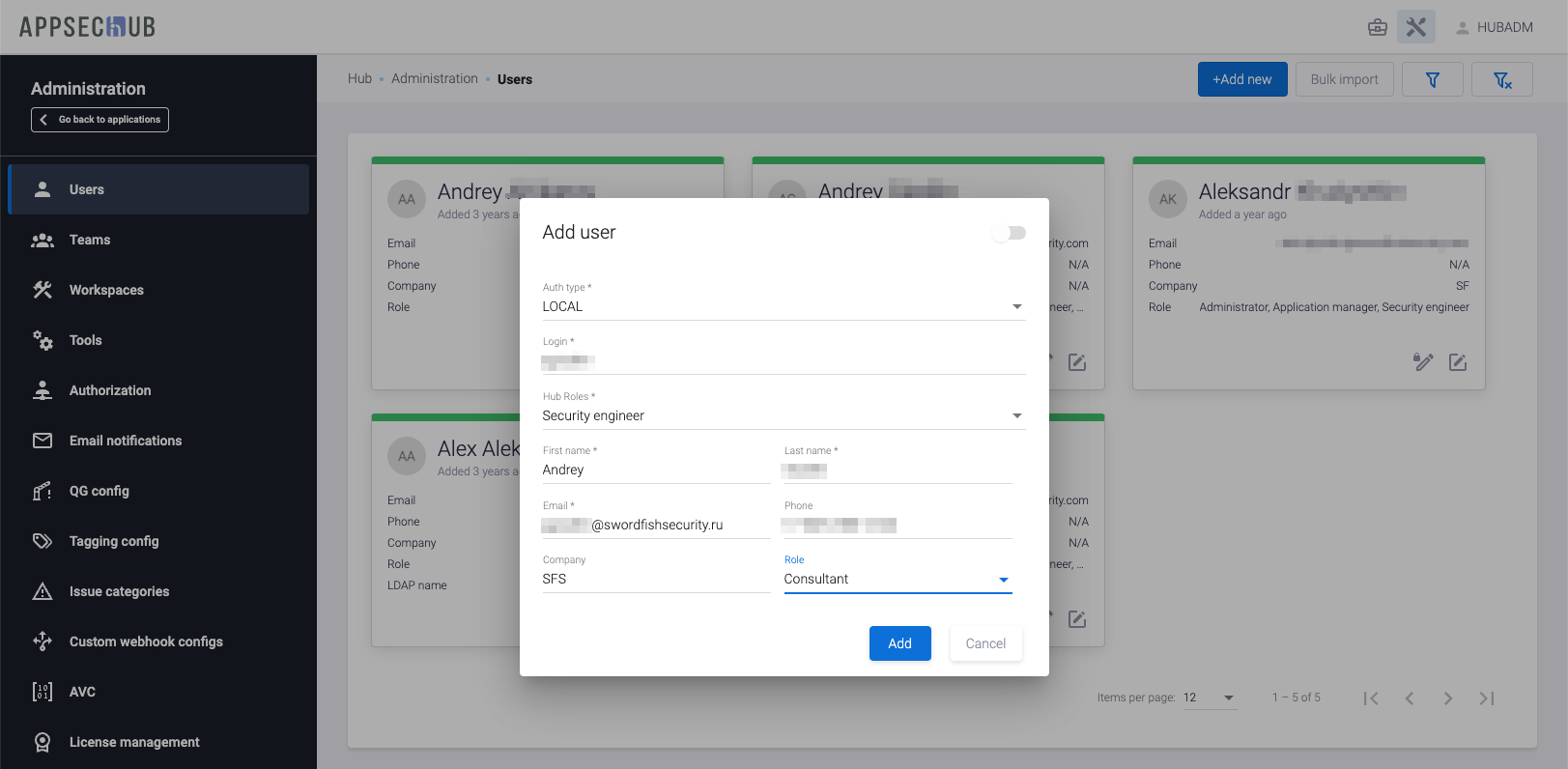Screen dimensions: 1568x769
Task: Click the magic pencil icon on Aleksandr's card
Action: (1423, 362)
